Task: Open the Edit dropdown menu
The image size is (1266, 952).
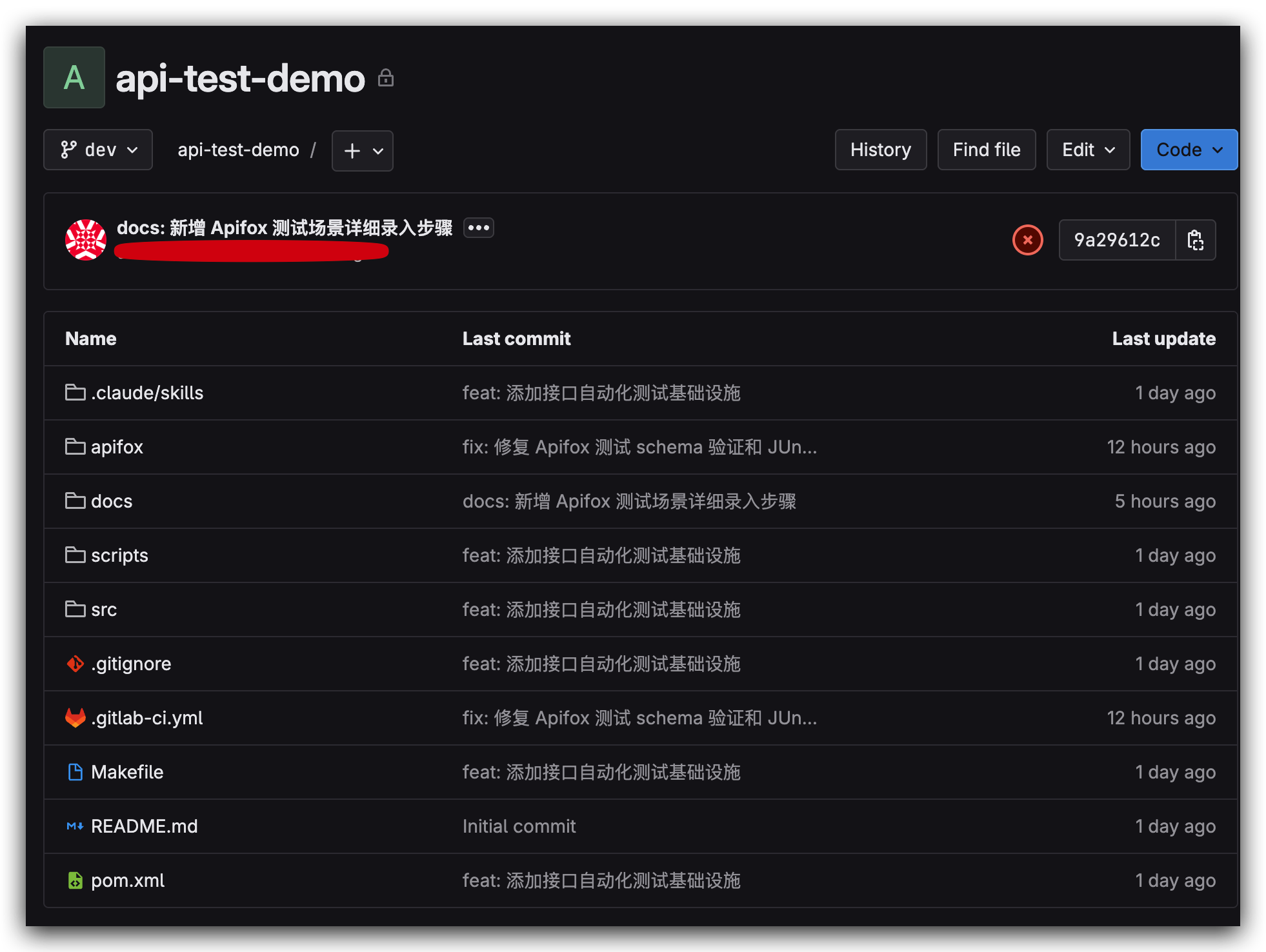Action: coord(1088,150)
